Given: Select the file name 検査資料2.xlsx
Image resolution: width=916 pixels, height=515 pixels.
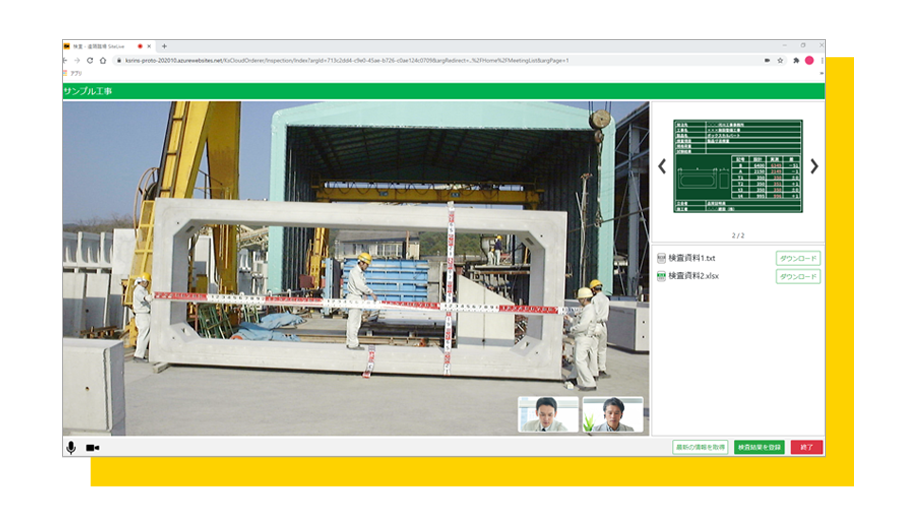Looking at the screenshot, I should point(693,276).
